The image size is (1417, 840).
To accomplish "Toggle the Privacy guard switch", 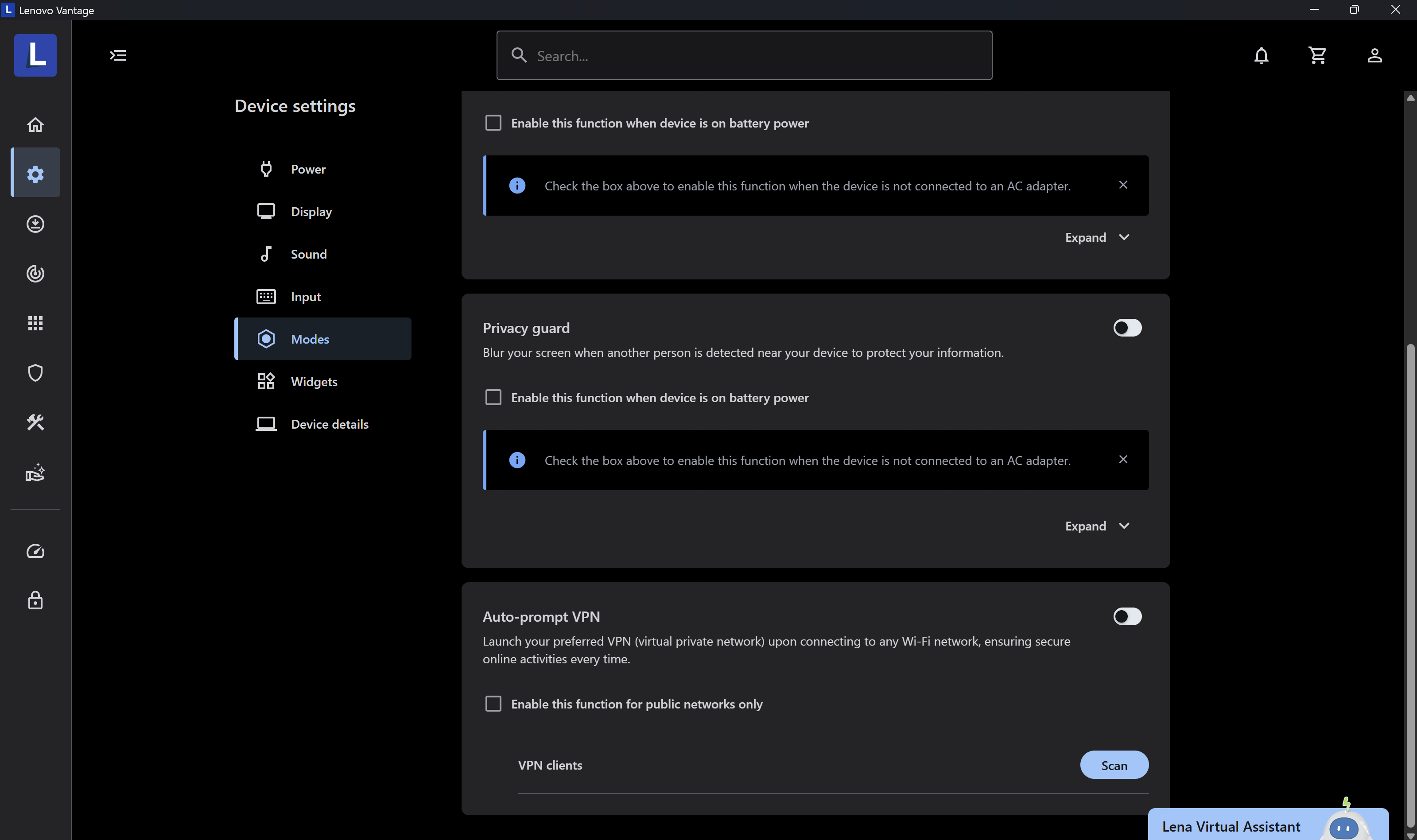I will [1126, 328].
